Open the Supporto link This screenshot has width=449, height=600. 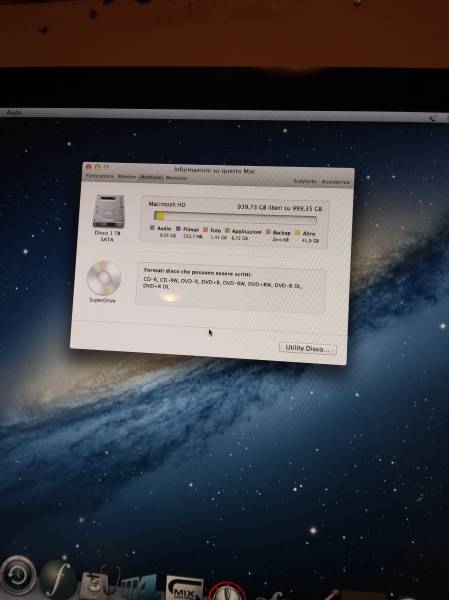click(x=305, y=181)
